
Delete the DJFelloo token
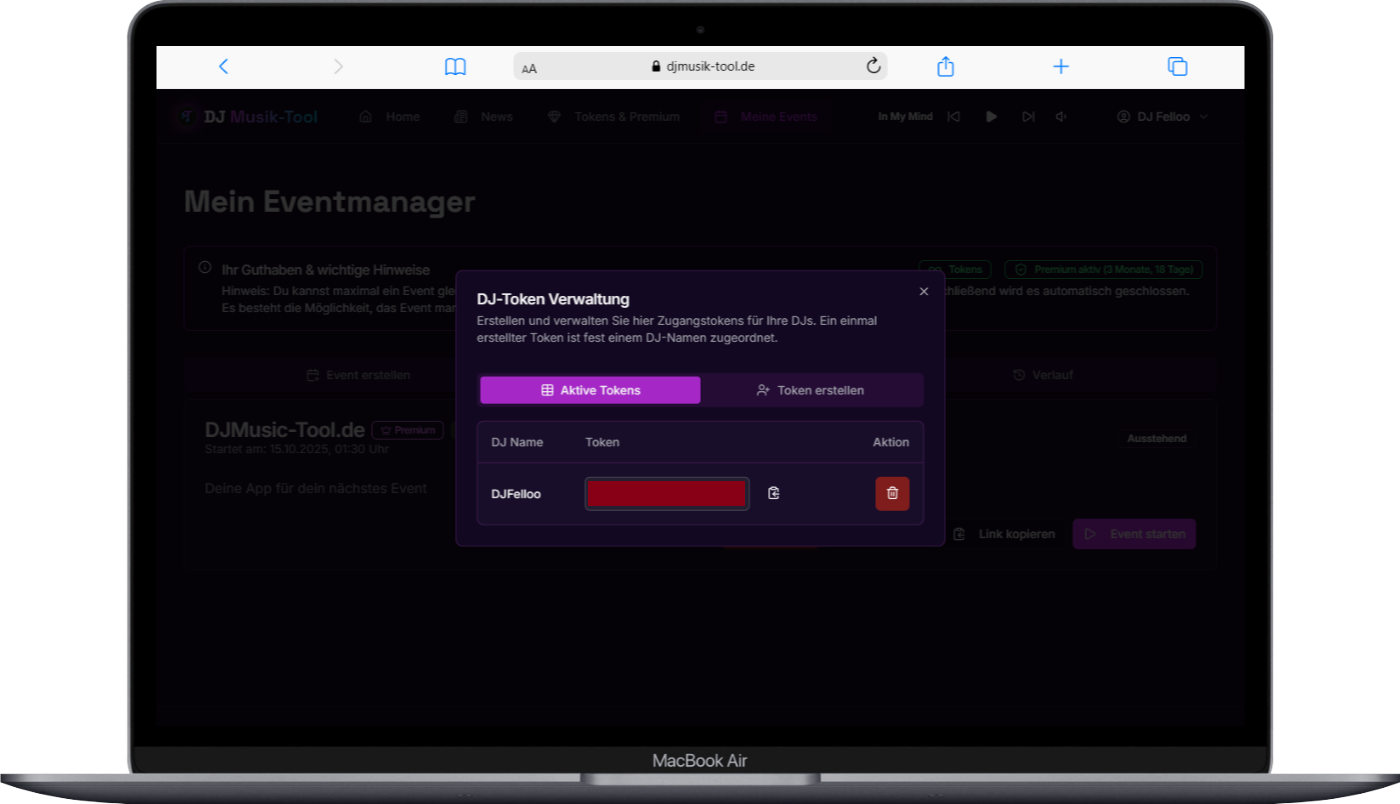point(892,493)
